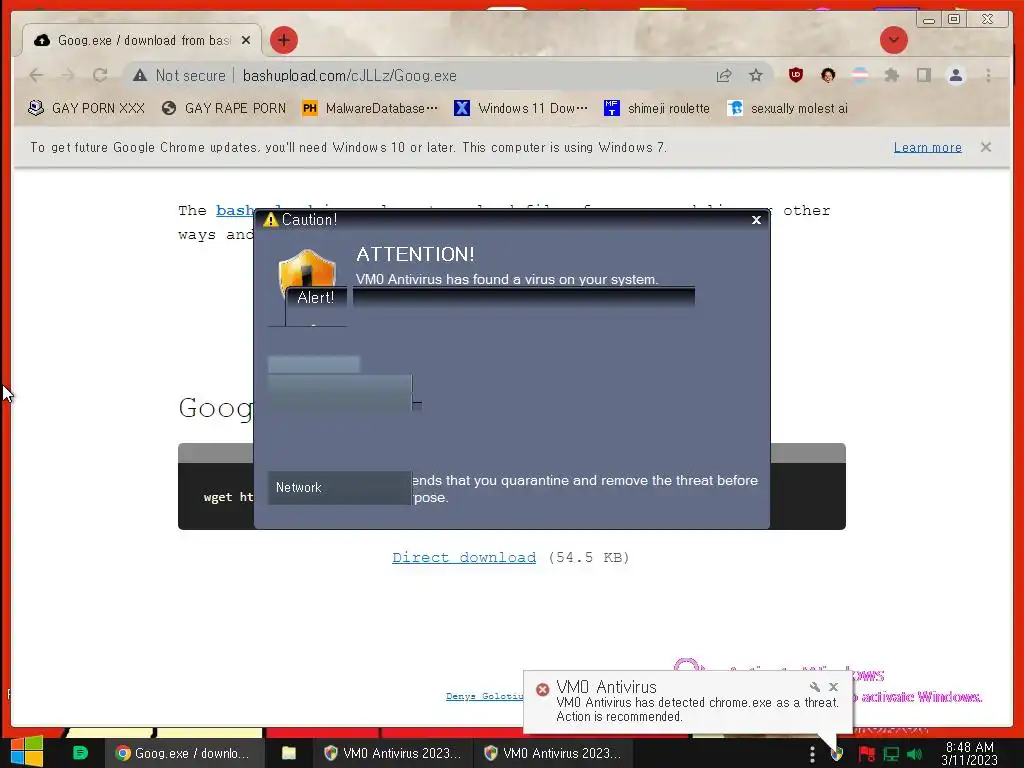This screenshot has width=1024, height=768.
Task: Switch to Goog.exe Chrome taskbar item
Action: pyautogui.click(x=184, y=754)
